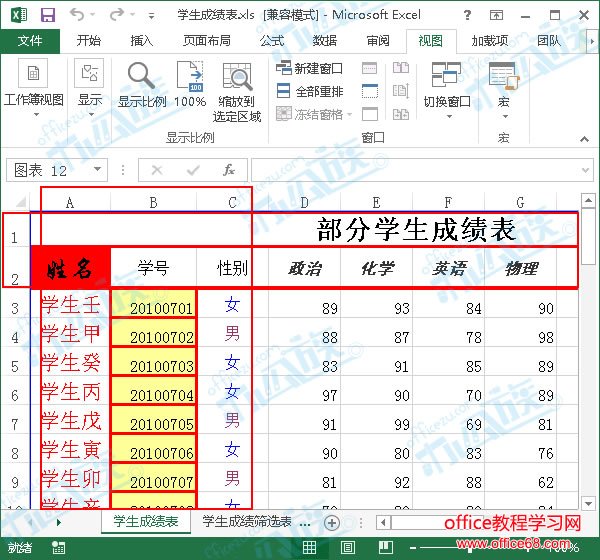600x560 pixels.
Task: Undo the last action
Action: pyautogui.click(x=77, y=15)
